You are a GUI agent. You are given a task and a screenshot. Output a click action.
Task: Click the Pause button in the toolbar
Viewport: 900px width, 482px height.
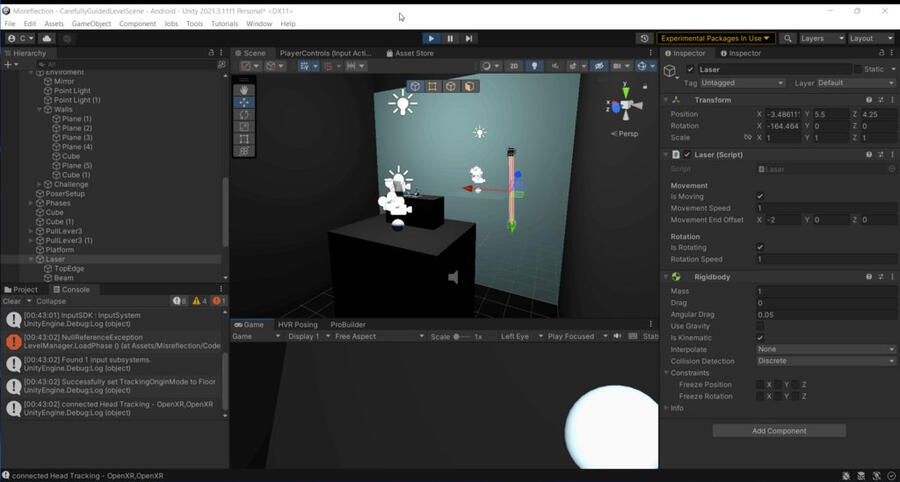point(450,38)
